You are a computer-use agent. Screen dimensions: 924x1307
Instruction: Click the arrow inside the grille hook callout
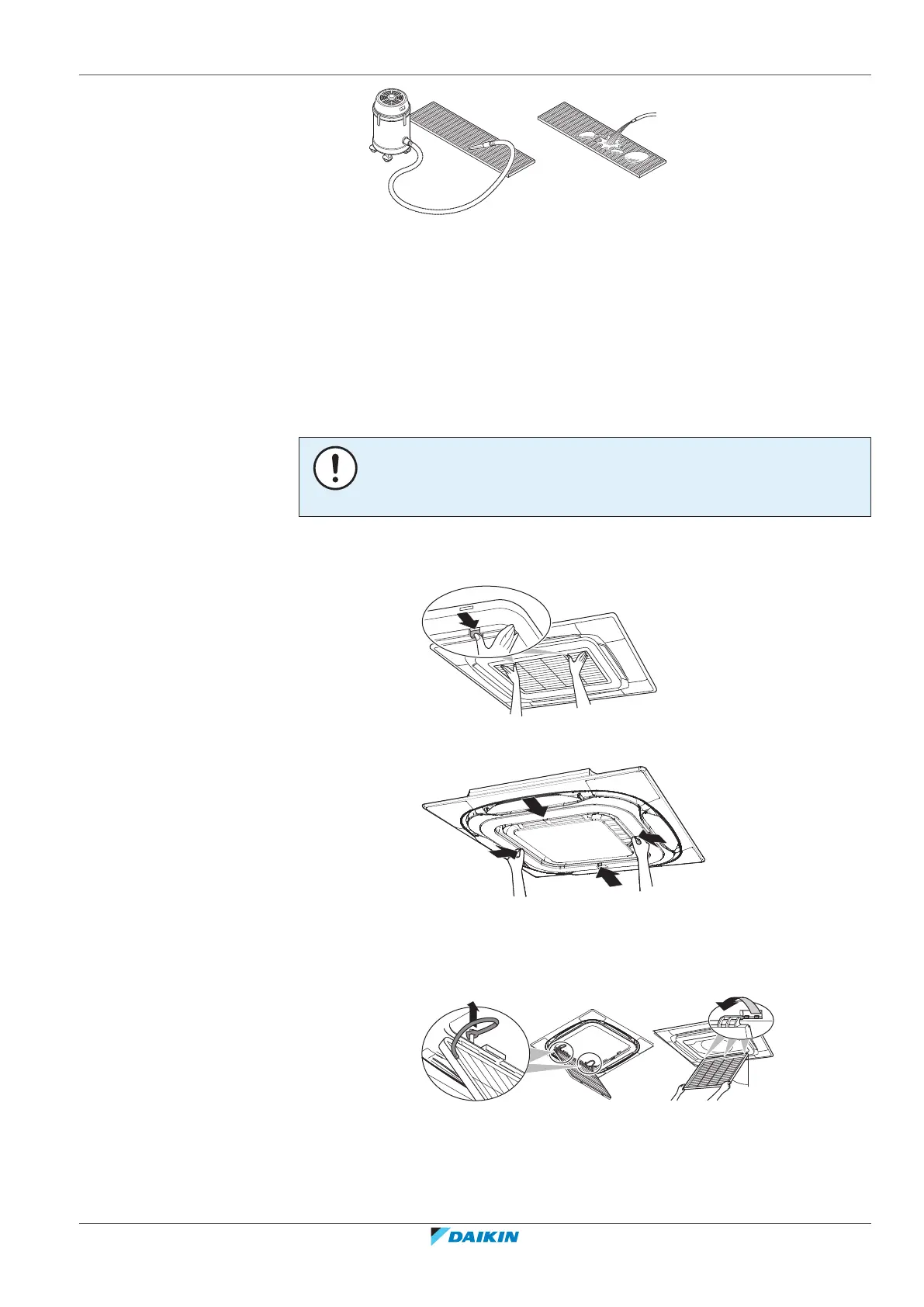[468, 622]
